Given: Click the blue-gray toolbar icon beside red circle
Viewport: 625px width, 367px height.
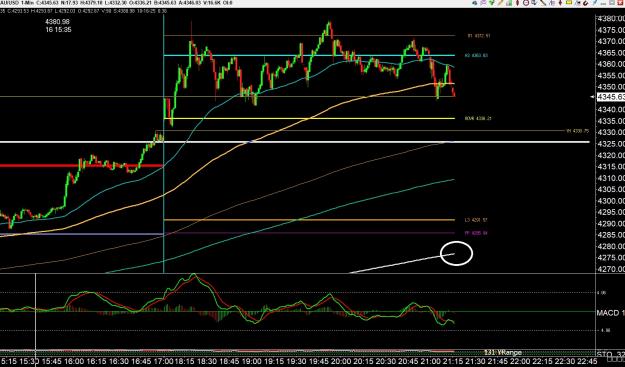Looking at the screenshot, I should [x=534, y=2].
